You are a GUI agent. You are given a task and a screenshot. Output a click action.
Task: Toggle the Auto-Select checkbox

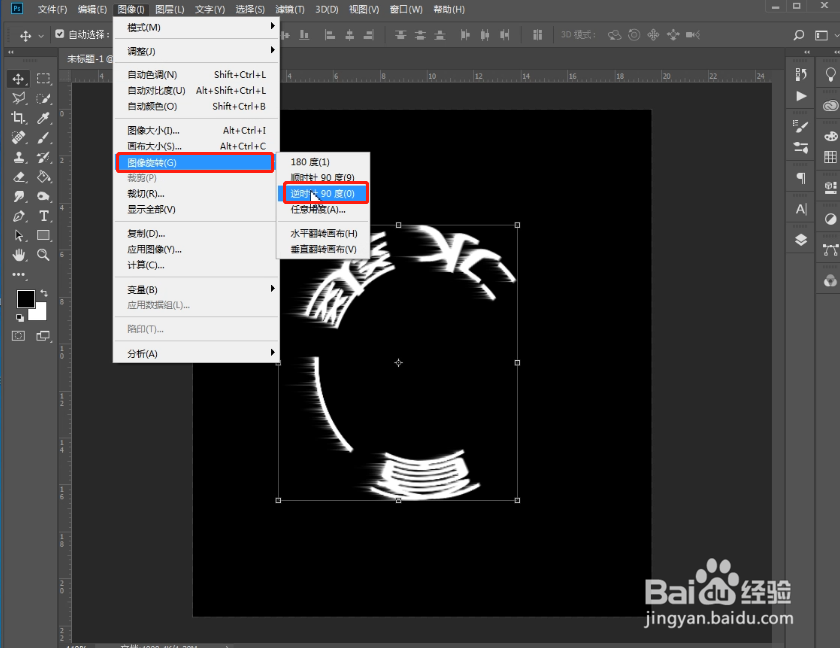[x=60, y=34]
